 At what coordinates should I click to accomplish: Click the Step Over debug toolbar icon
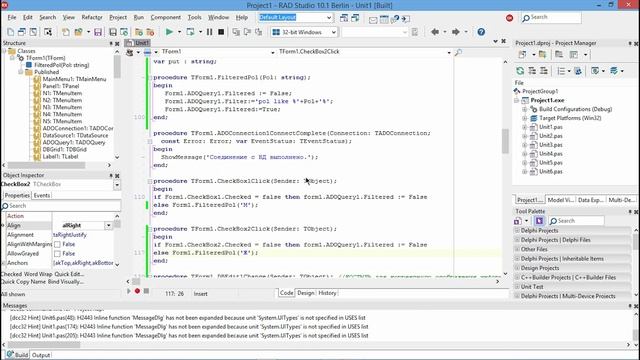click(247, 32)
